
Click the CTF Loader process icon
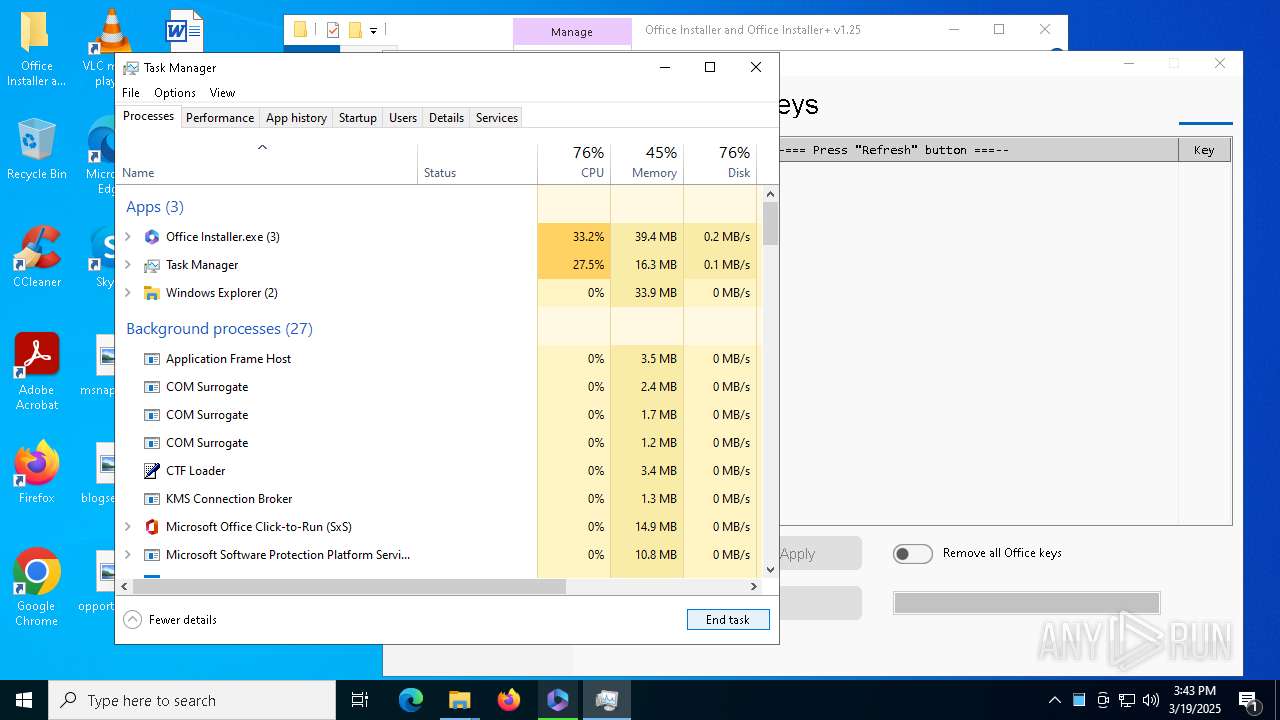[152, 471]
